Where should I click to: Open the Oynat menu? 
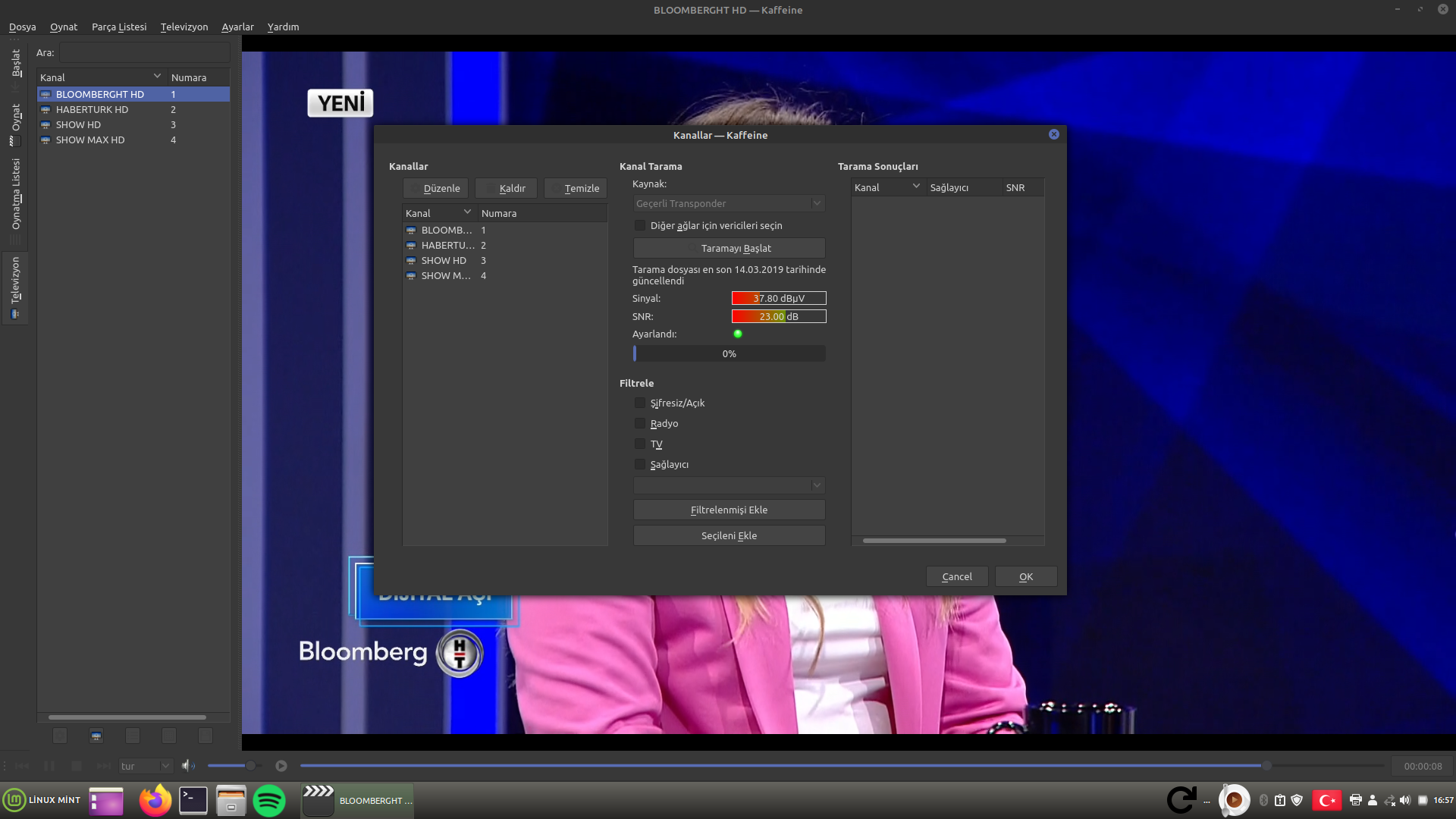(64, 27)
